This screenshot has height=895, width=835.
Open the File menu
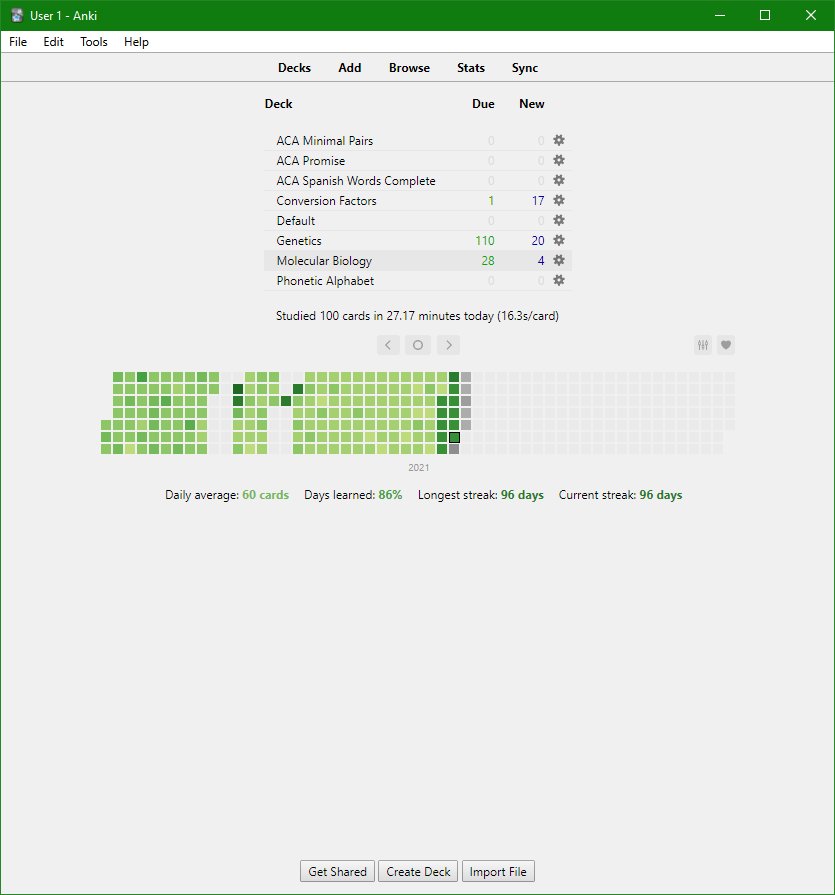click(x=18, y=42)
